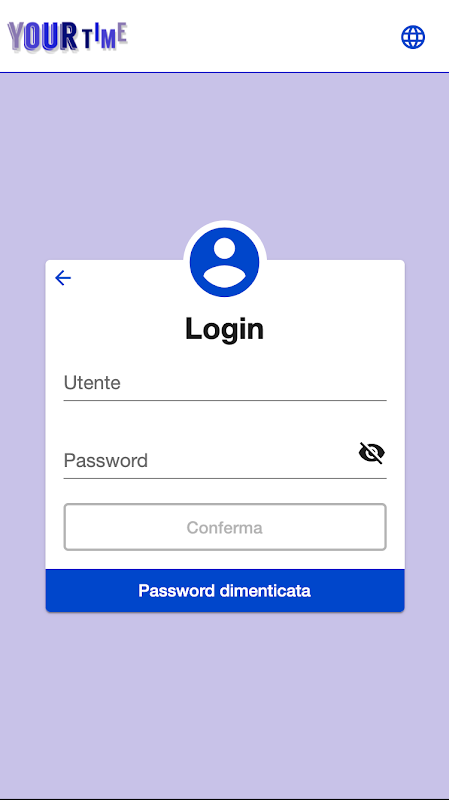Toggle password visibility eye icon
449x800 pixels.
(x=371, y=453)
